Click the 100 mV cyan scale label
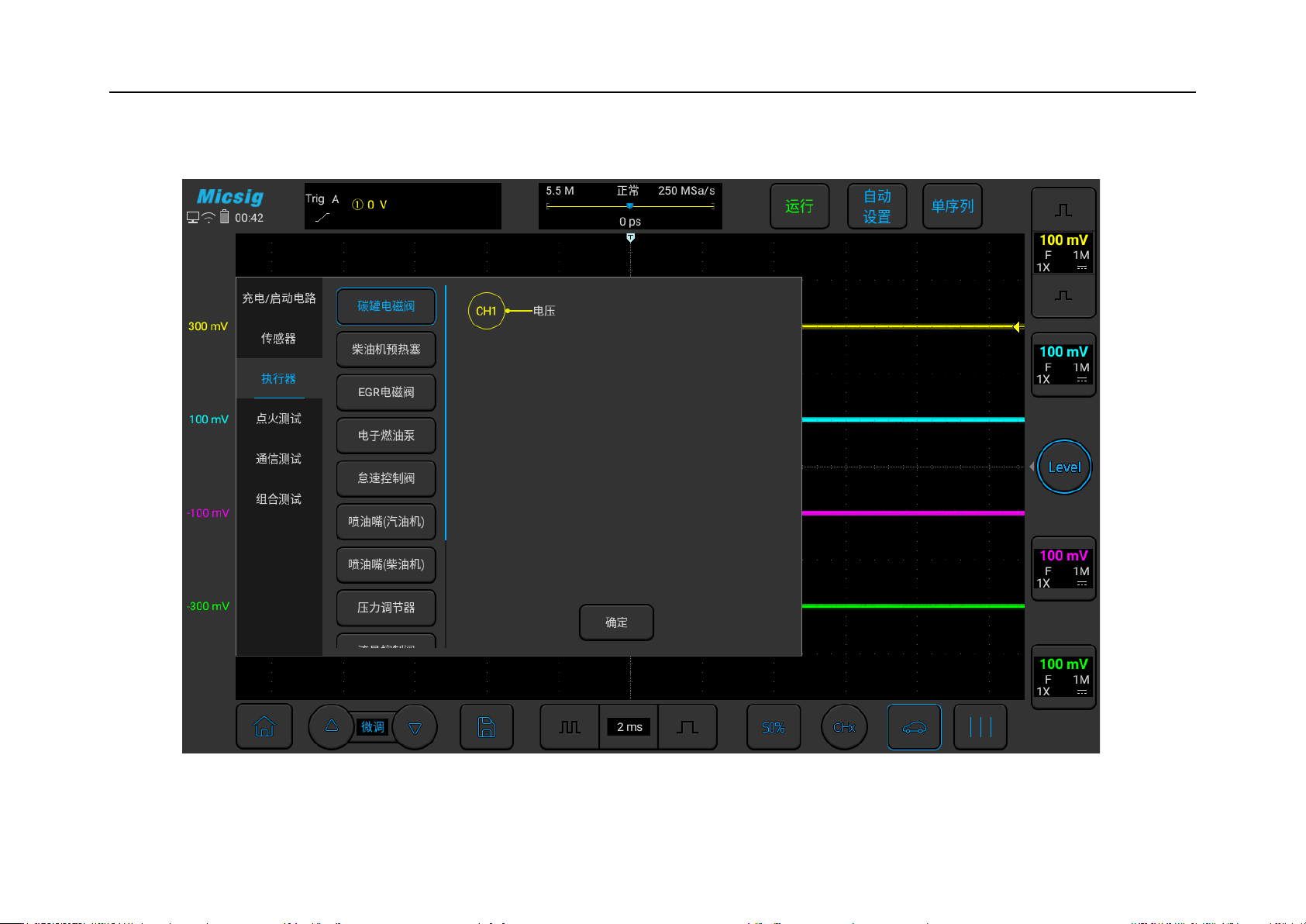 [x=208, y=419]
